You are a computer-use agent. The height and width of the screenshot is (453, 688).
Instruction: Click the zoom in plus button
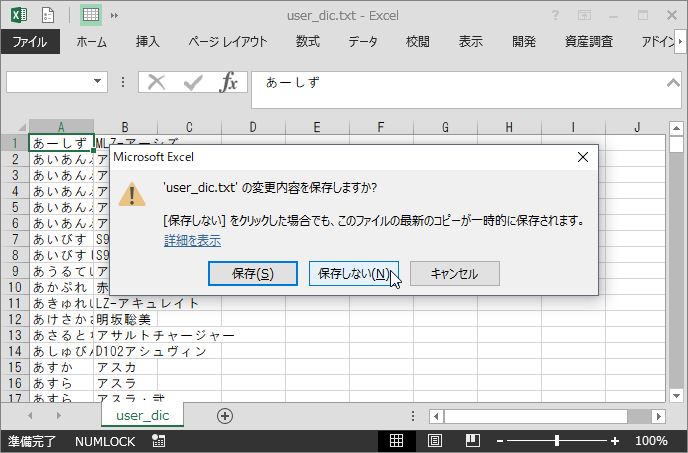(x=615, y=441)
